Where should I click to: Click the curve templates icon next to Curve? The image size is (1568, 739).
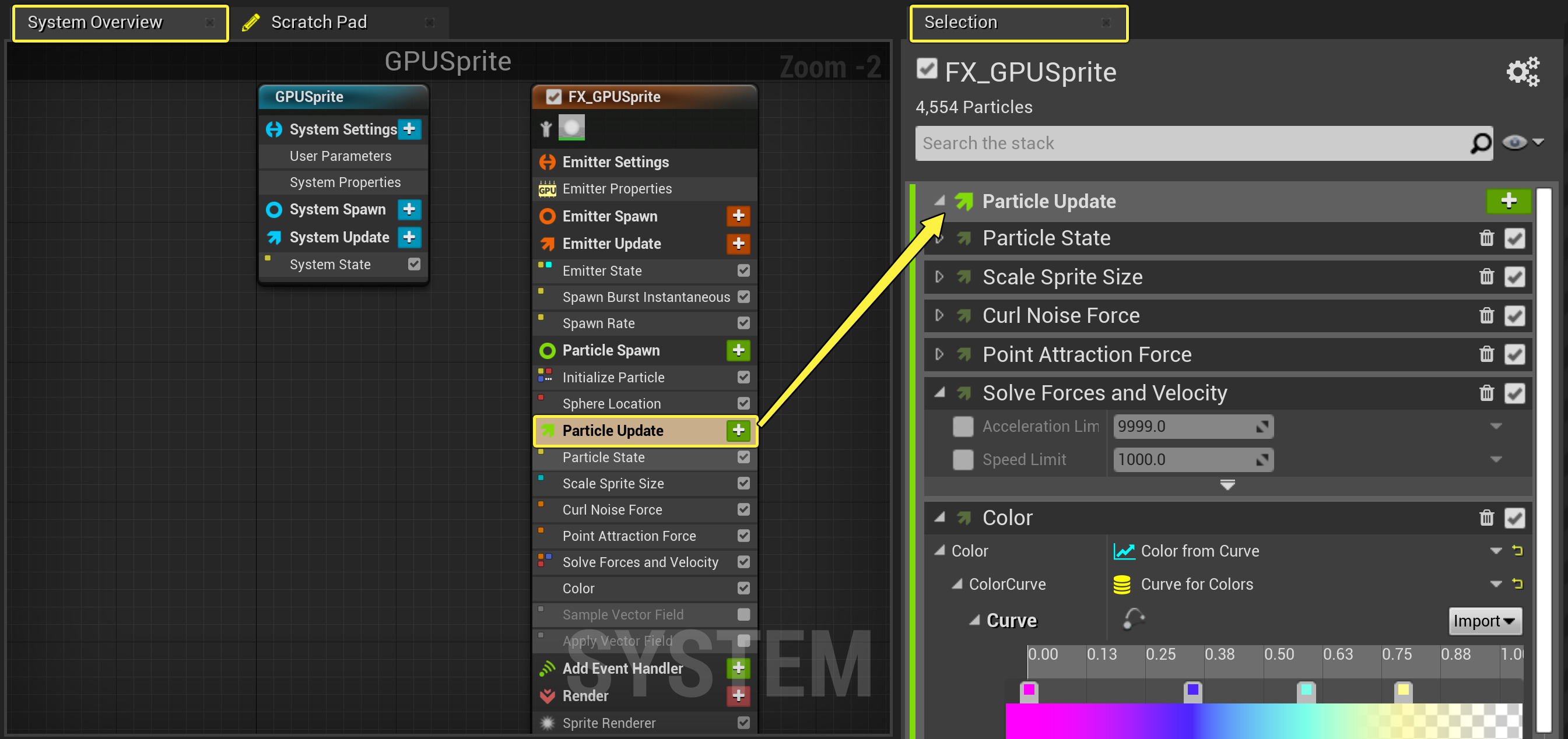click(x=1133, y=619)
